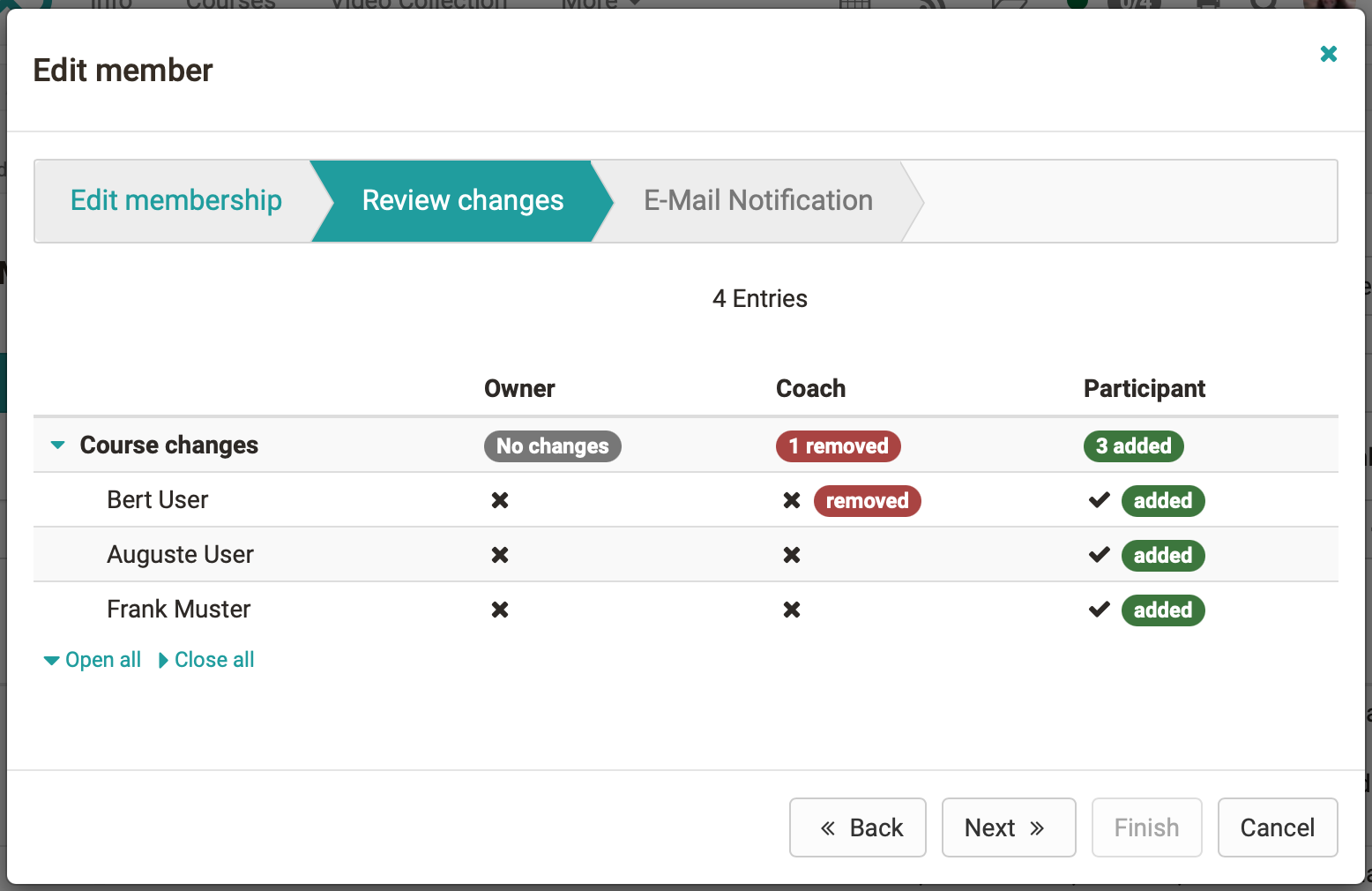
Task: Click the X icon in Bert User's Owner column
Action: pyautogui.click(x=500, y=500)
